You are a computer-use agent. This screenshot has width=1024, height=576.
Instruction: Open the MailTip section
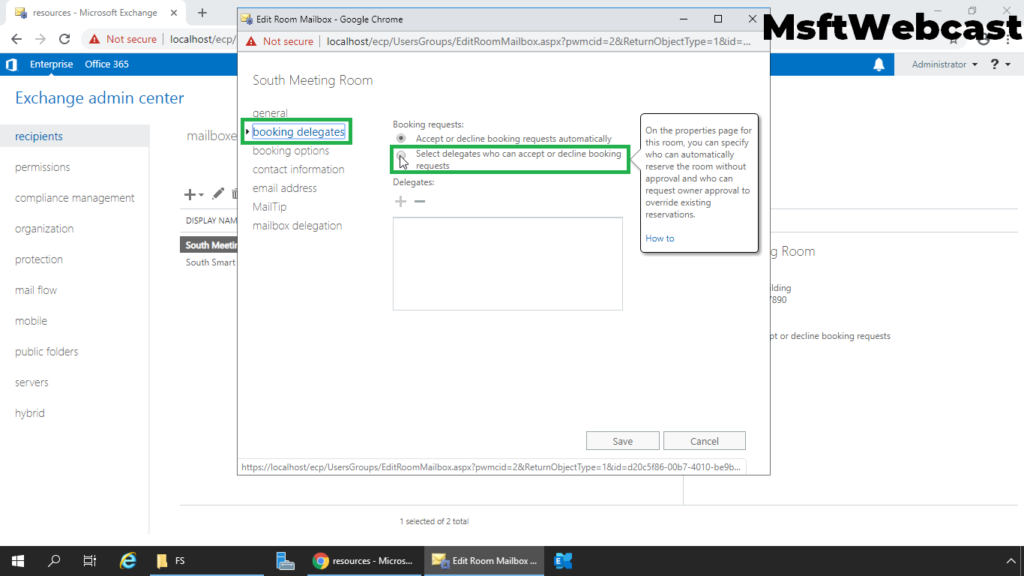pos(270,207)
